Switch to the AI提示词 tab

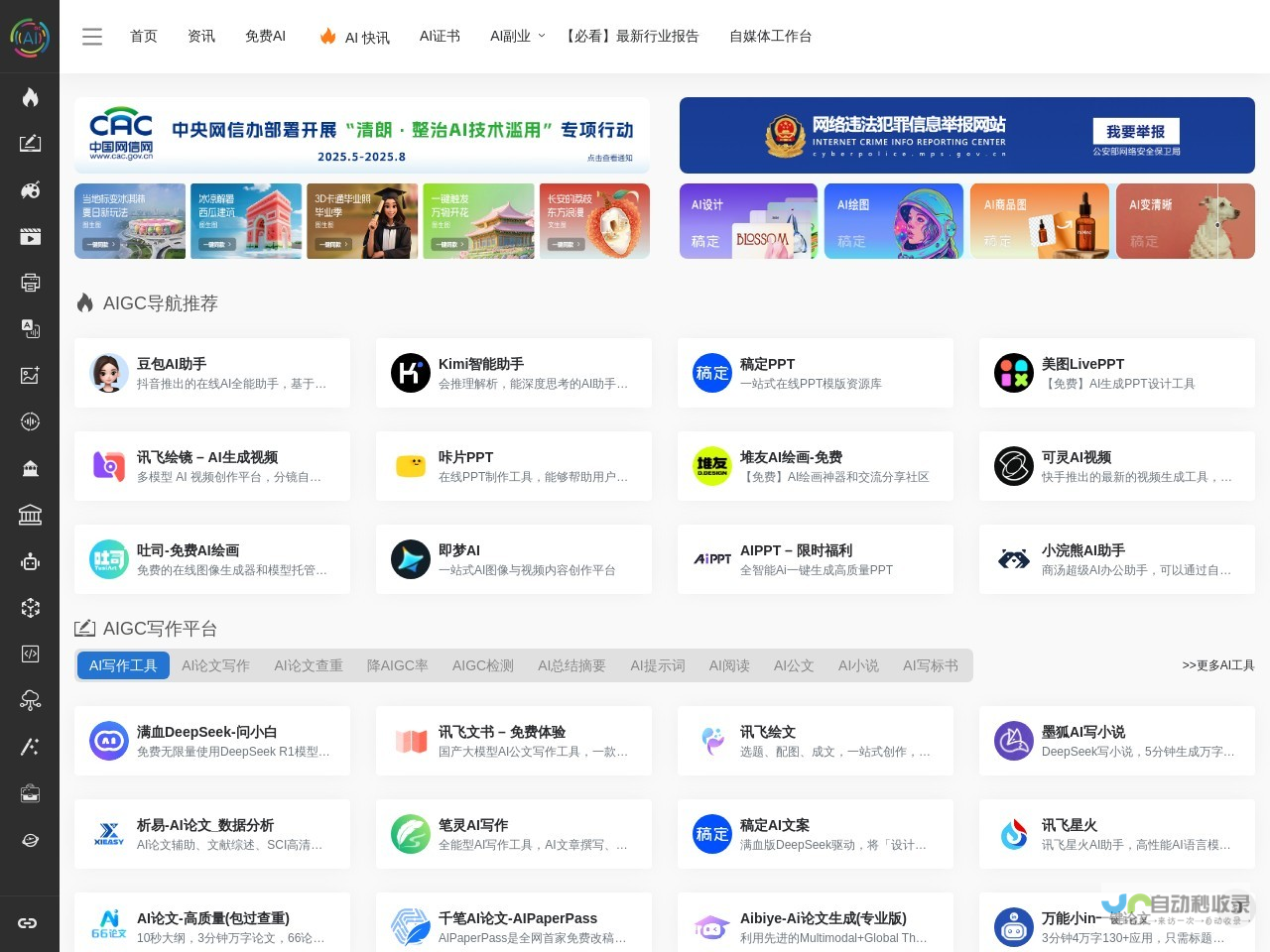pyautogui.click(x=658, y=665)
